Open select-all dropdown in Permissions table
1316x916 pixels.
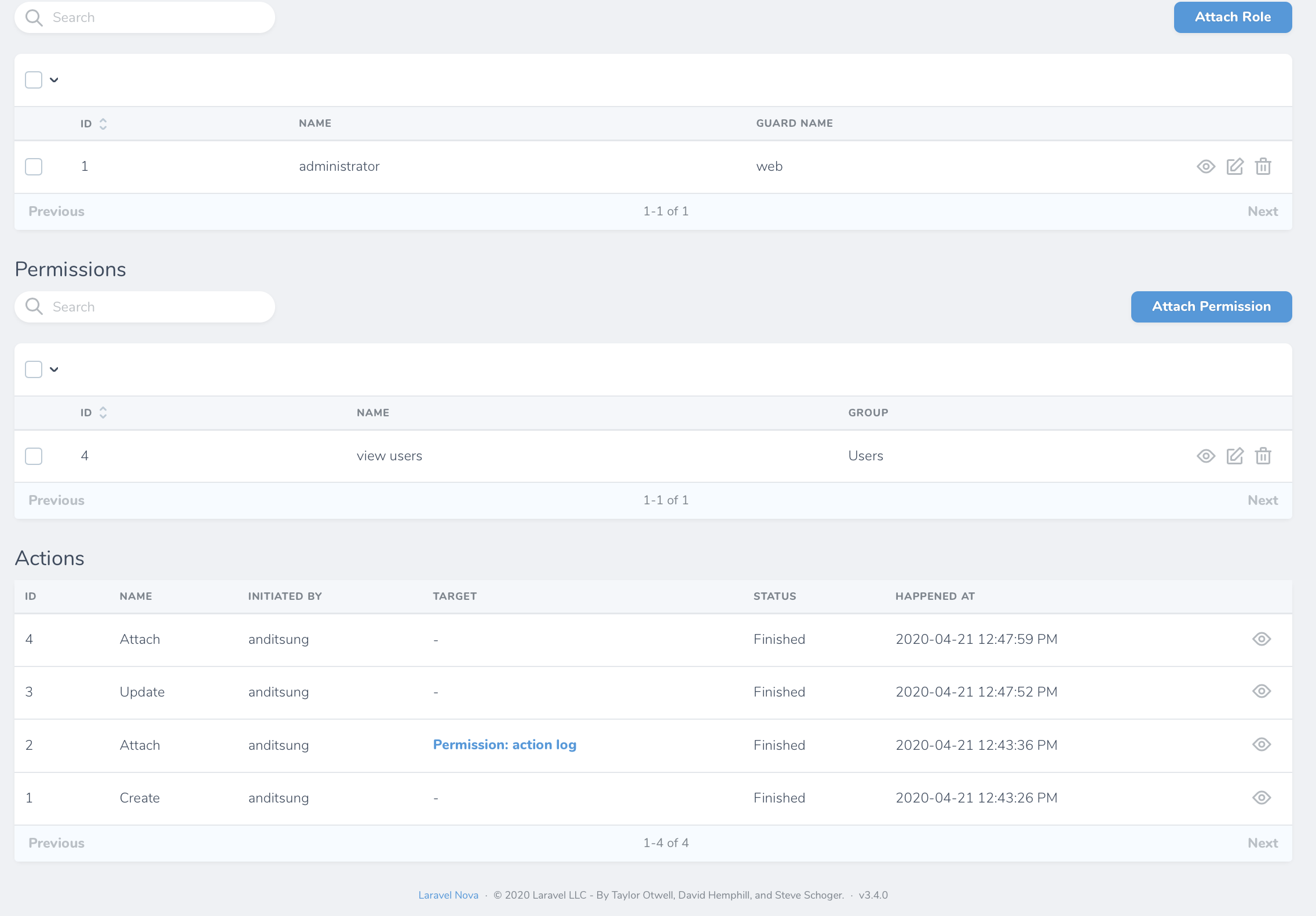[54, 369]
